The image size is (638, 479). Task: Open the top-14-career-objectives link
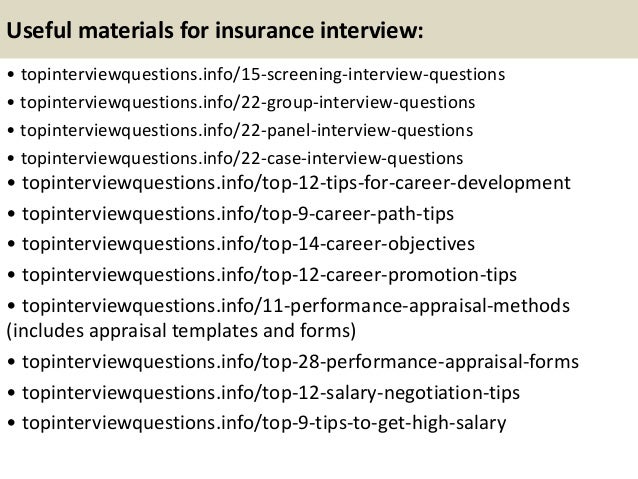248,244
